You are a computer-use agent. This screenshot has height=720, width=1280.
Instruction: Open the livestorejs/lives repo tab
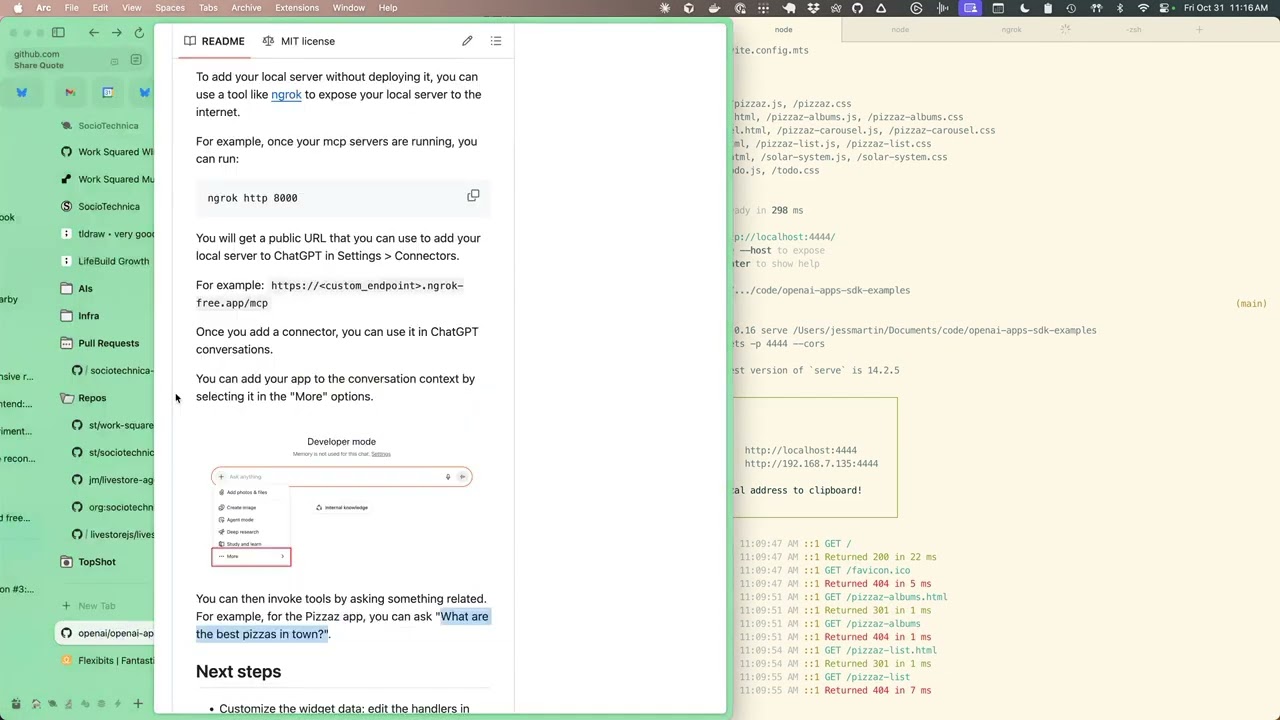[114, 534]
